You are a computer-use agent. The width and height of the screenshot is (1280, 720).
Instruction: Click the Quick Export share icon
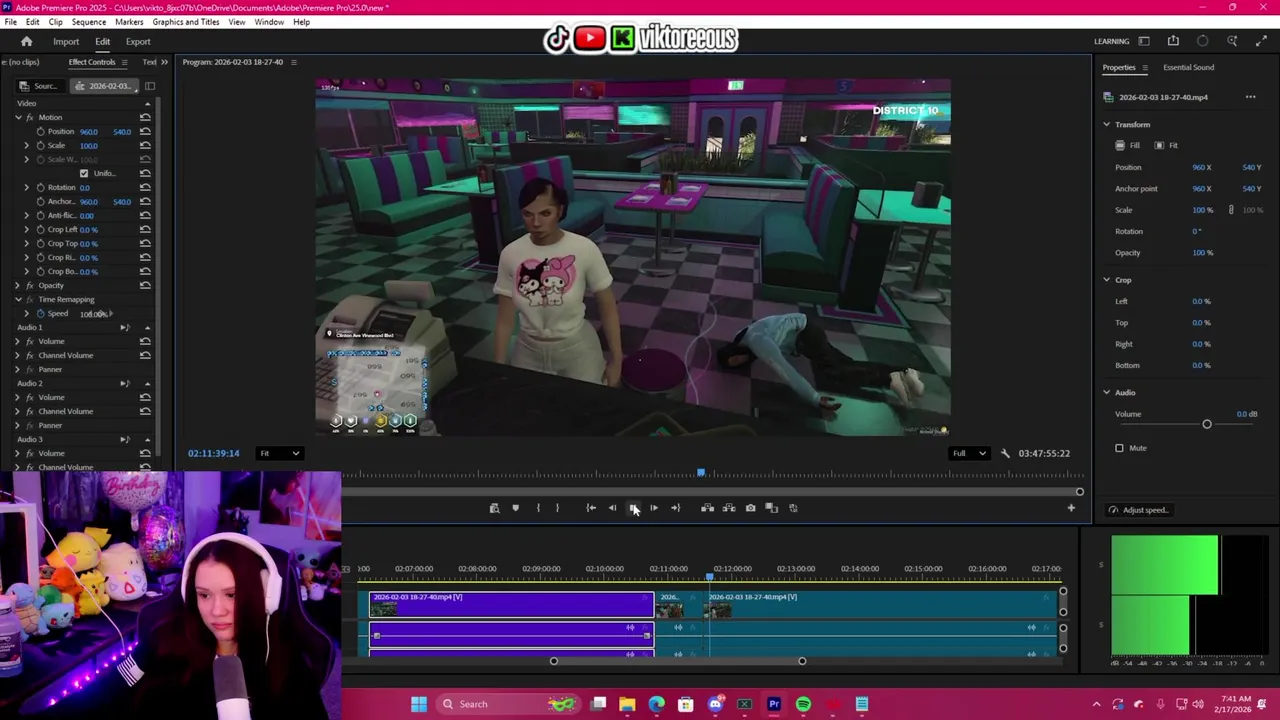point(1173,41)
